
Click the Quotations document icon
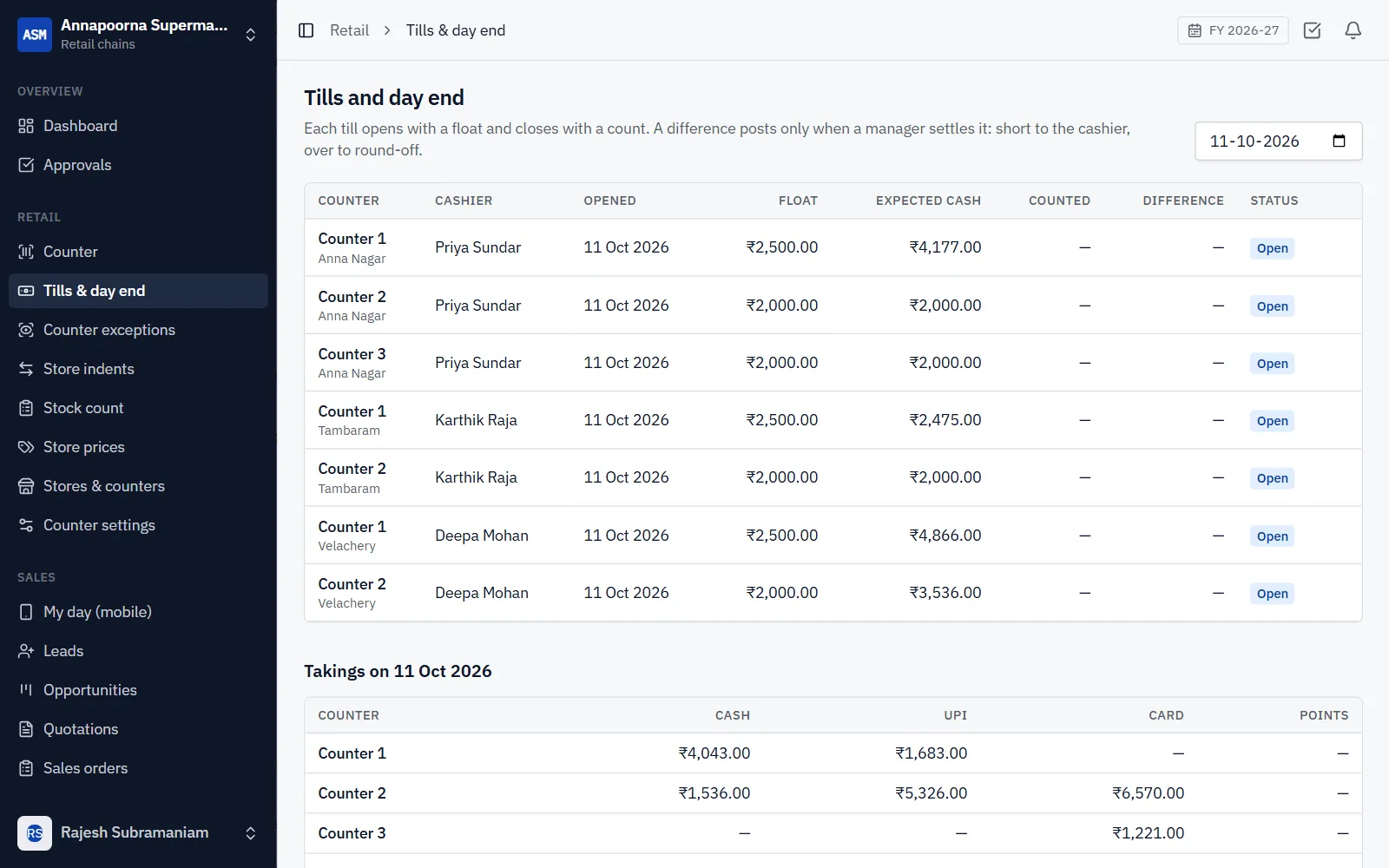tap(26, 729)
